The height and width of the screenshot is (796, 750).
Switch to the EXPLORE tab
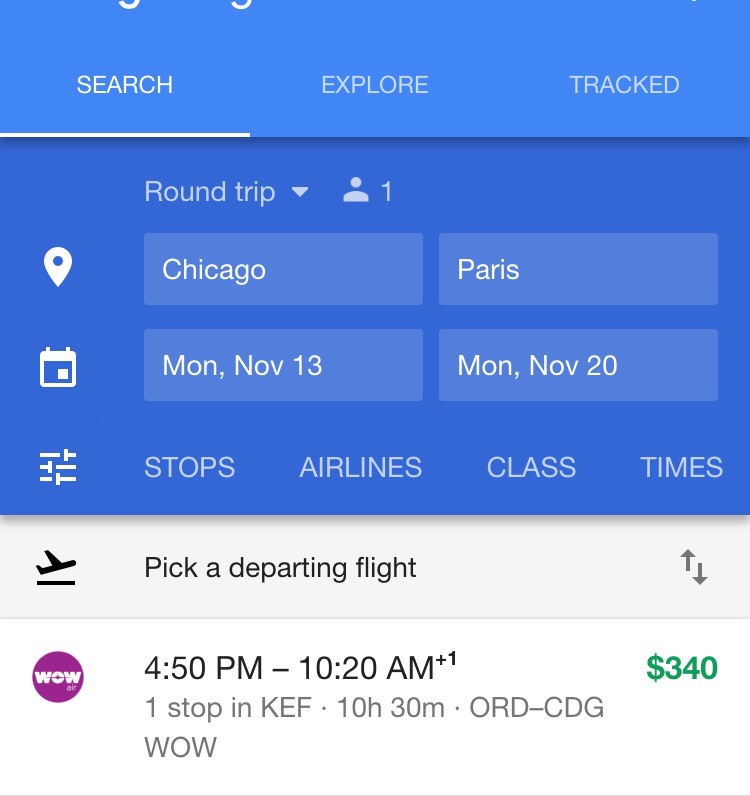[375, 85]
